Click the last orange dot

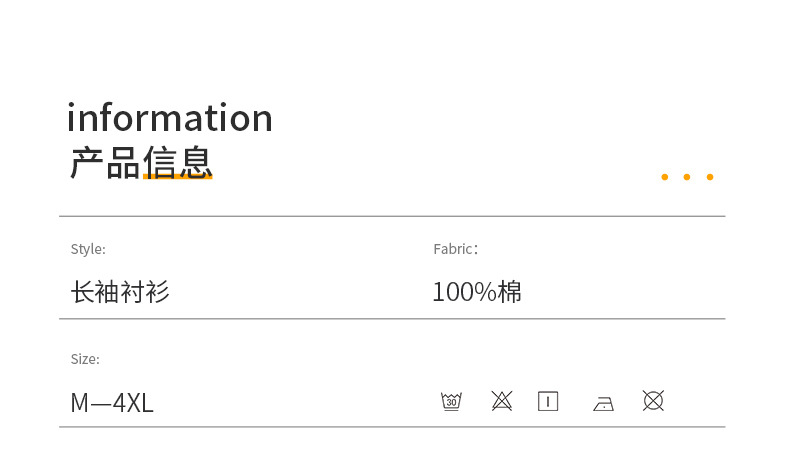[x=710, y=177]
